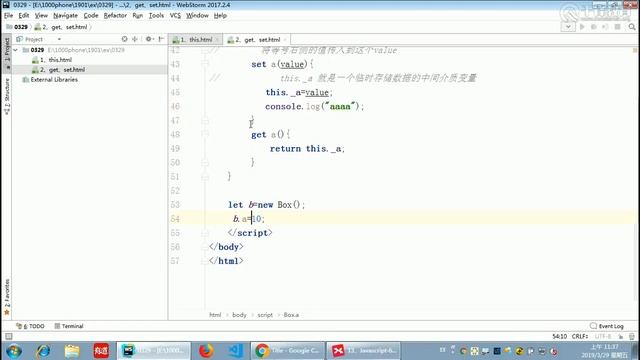Image resolution: width=640 pixels, height=360 pixels.
Task: Click the green Run play button
Action: click(582, 27)
